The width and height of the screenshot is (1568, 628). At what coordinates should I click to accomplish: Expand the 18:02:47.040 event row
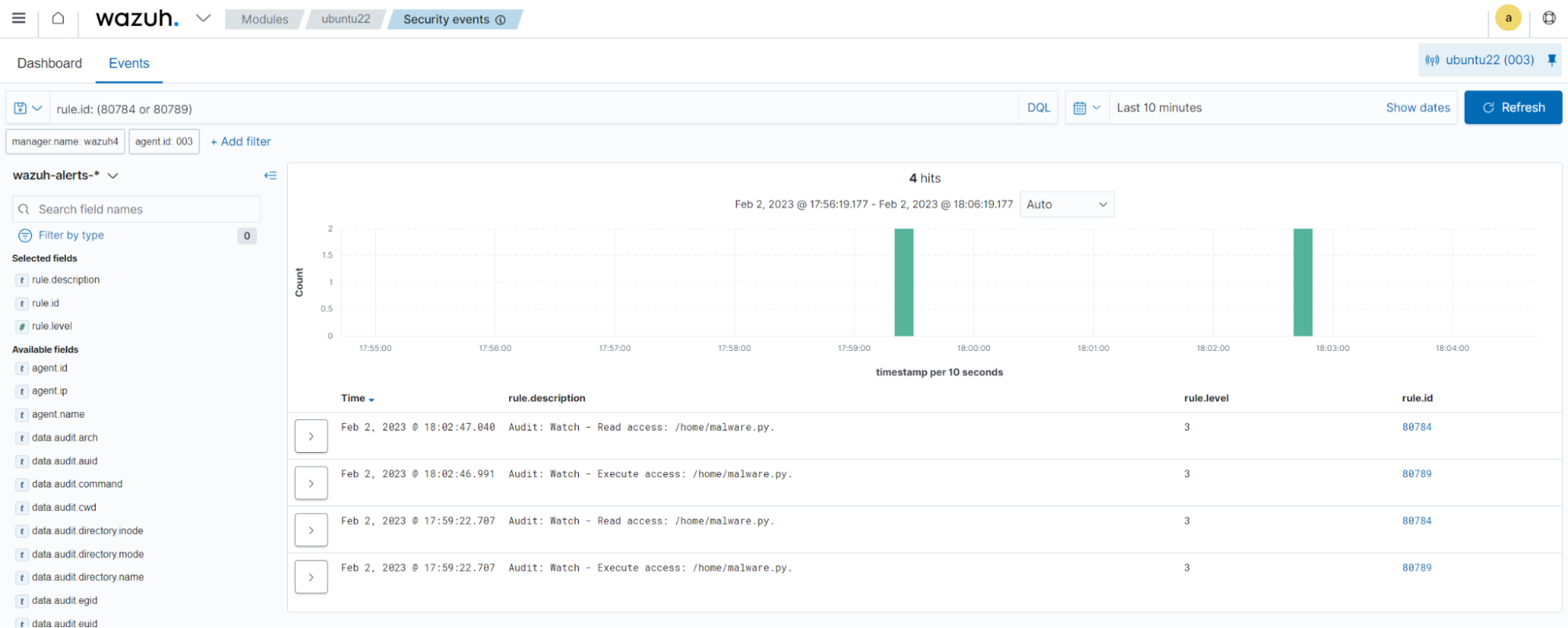(x=311, y=436)
